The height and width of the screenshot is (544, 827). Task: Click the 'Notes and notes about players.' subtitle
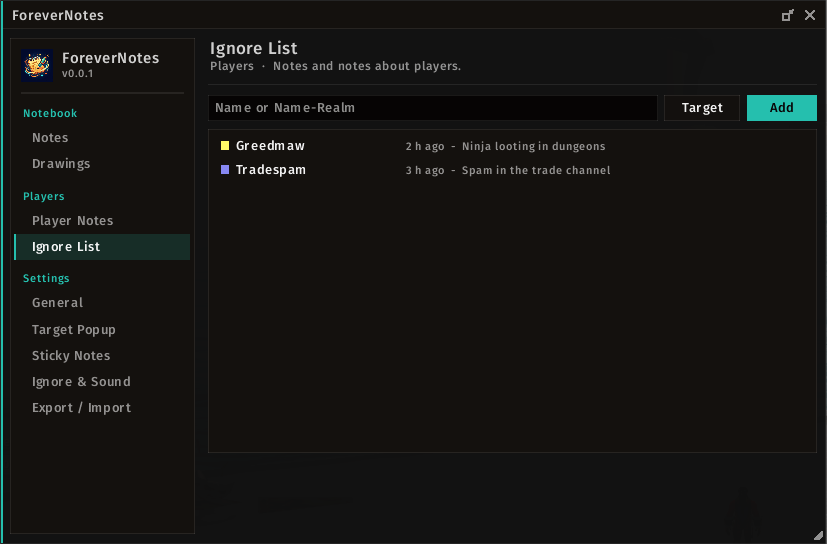(x=367, y=66)
